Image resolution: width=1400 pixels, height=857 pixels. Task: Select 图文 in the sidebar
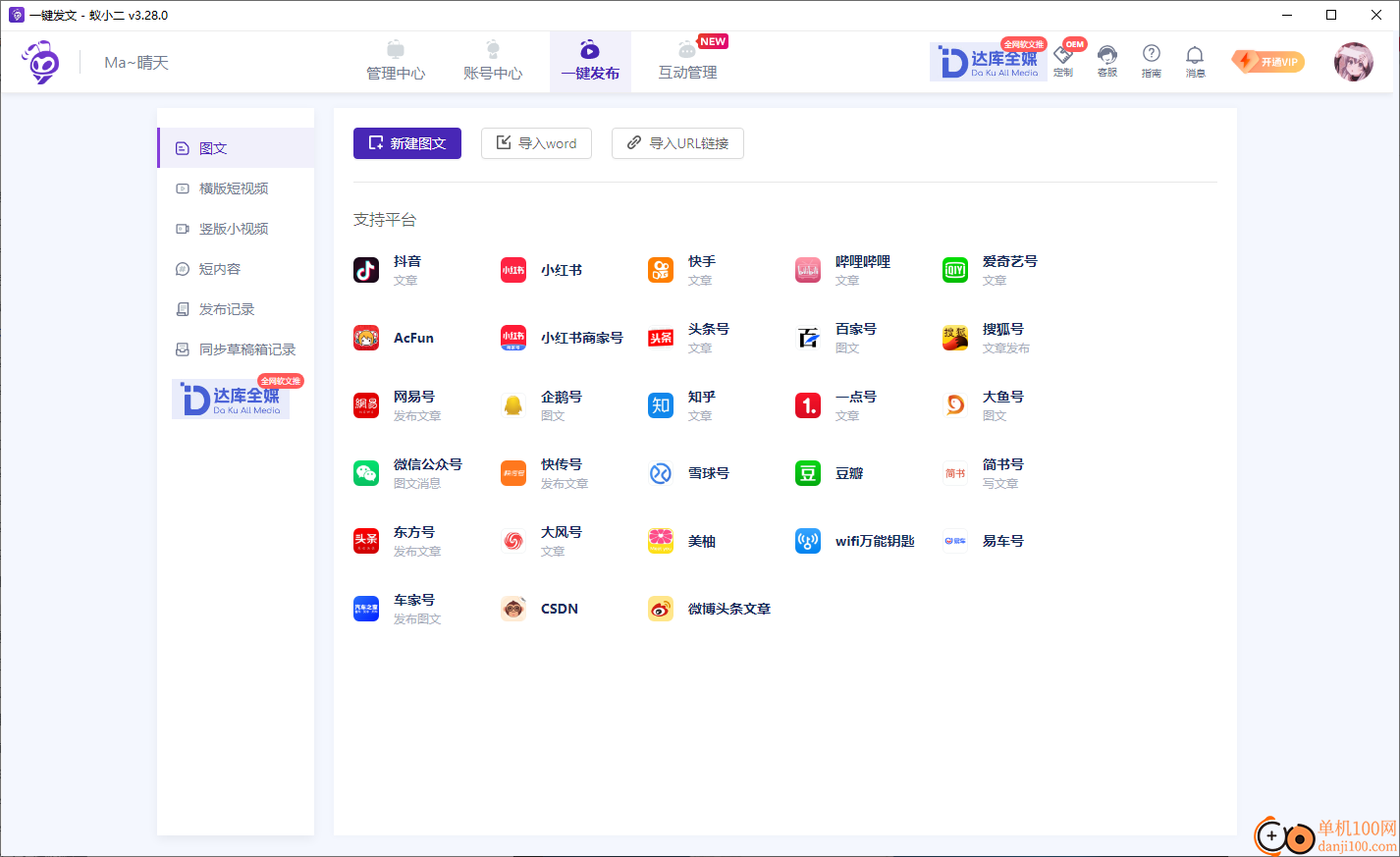point(236,148)
